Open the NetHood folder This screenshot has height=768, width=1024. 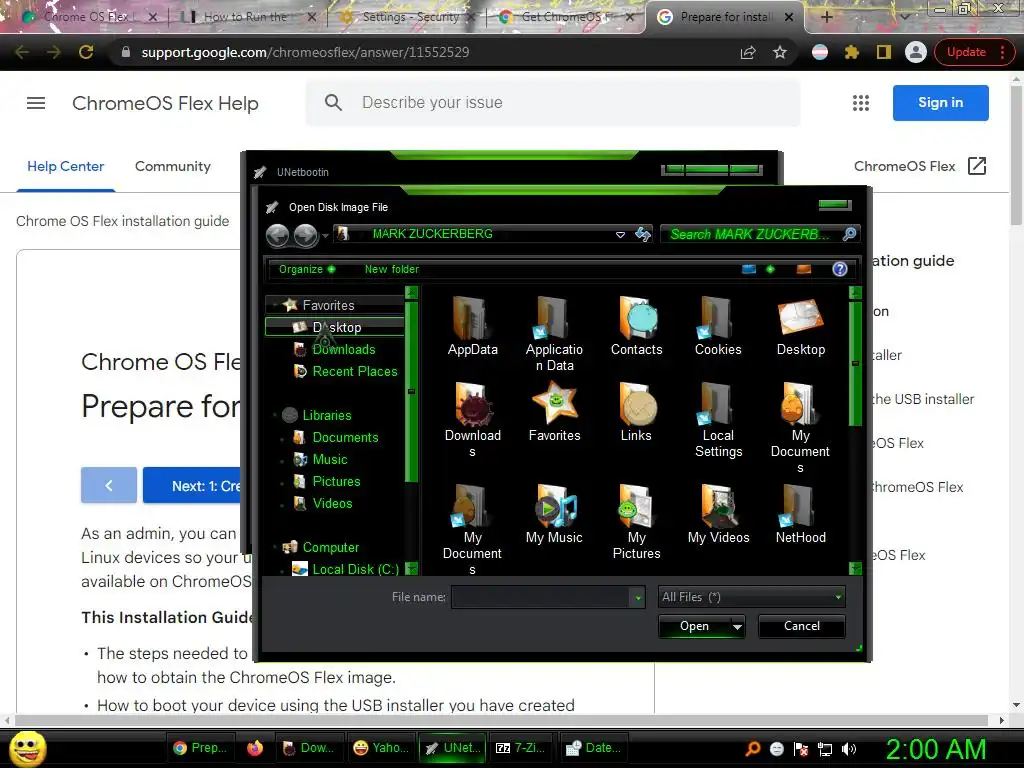pyautogui.click(x=800, y=513)
